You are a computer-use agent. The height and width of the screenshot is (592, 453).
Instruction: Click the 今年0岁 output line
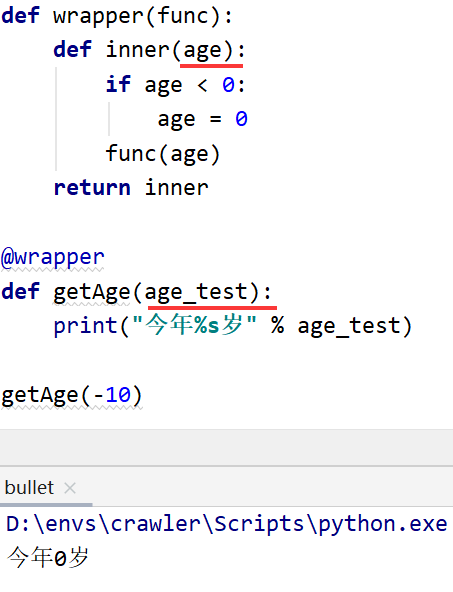tap(48, 557)
